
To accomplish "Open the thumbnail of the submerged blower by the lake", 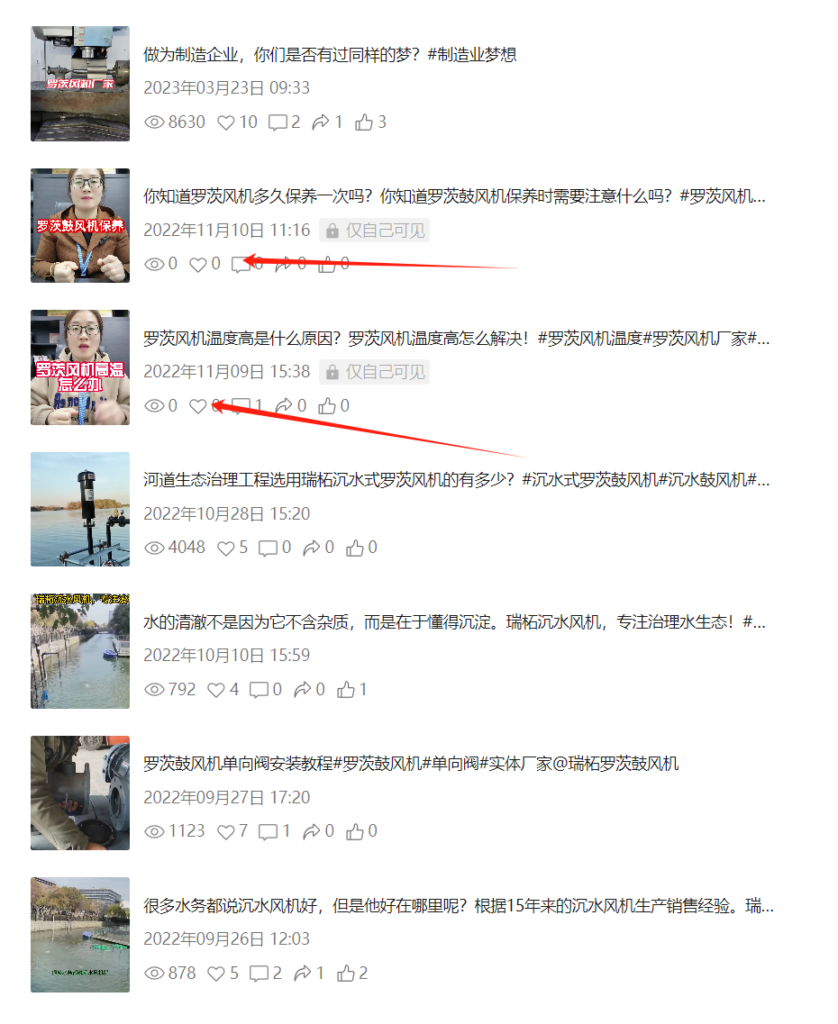I will pyautogui.click(x=80, y=509).
